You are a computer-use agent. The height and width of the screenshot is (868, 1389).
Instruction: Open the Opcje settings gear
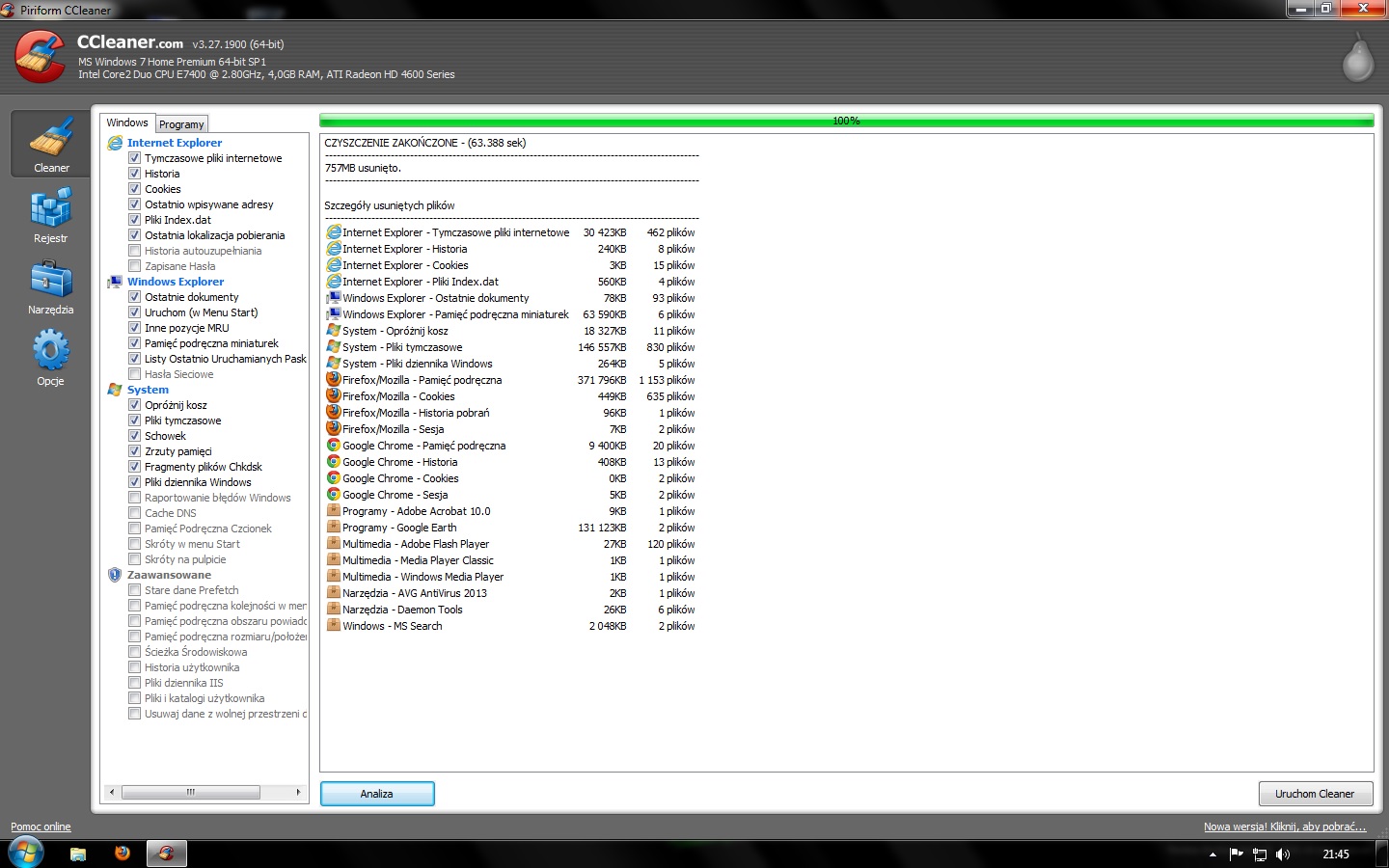coord(51,358)
